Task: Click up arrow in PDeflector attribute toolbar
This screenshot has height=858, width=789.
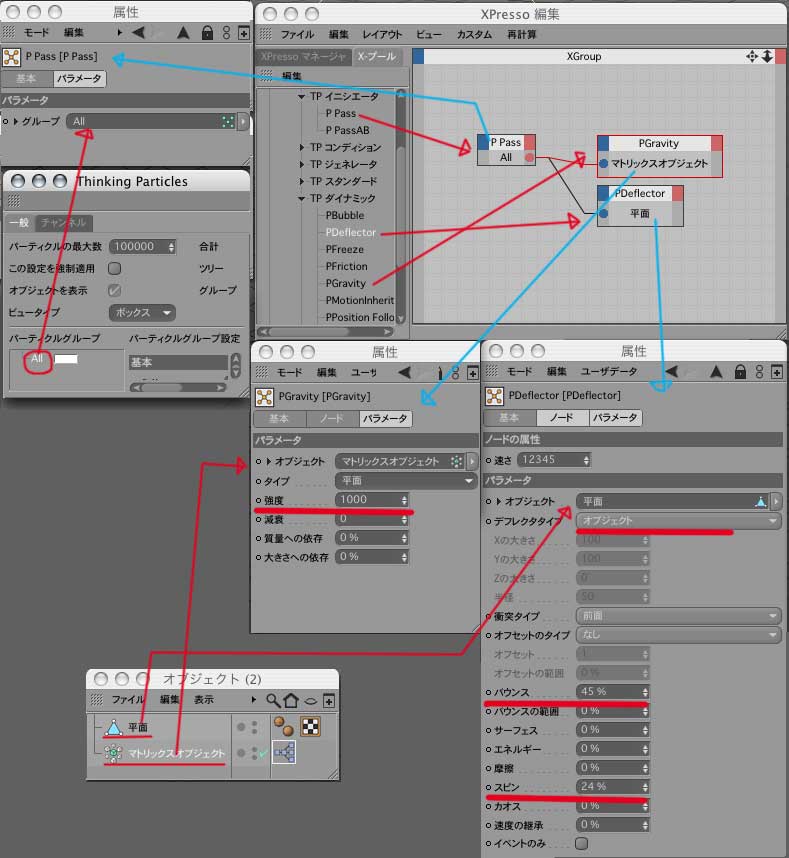Action: pos(716,372)
